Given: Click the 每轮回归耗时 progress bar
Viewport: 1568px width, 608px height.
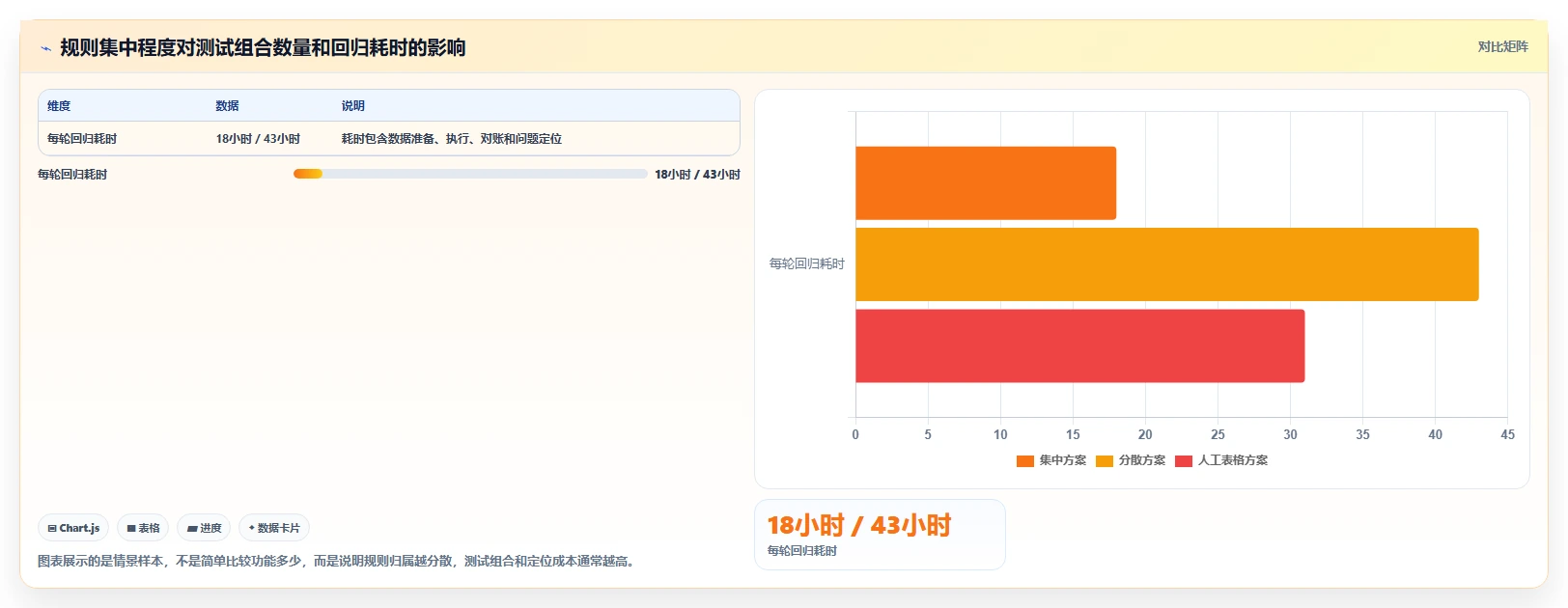Looking at the screenshot, I should pos(470,174).
